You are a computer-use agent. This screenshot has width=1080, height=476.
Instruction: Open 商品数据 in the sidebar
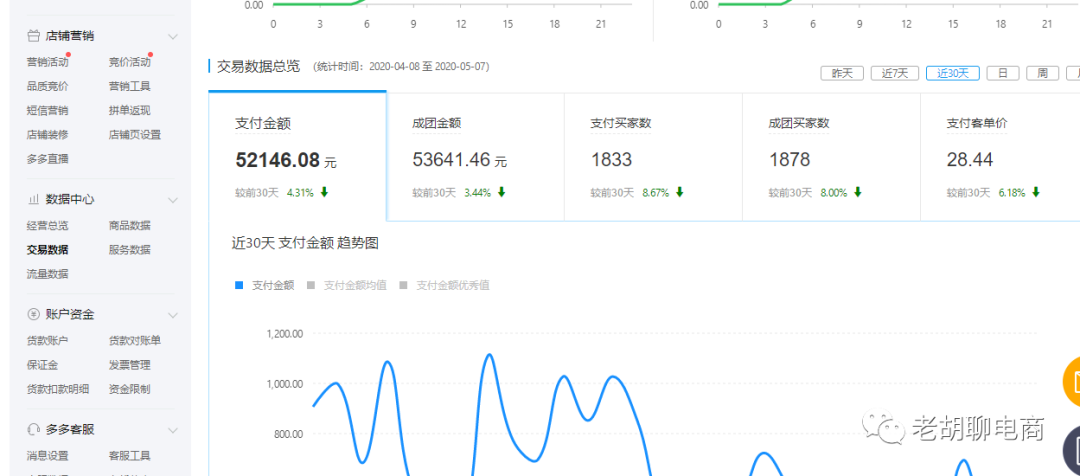pos(129,225)
